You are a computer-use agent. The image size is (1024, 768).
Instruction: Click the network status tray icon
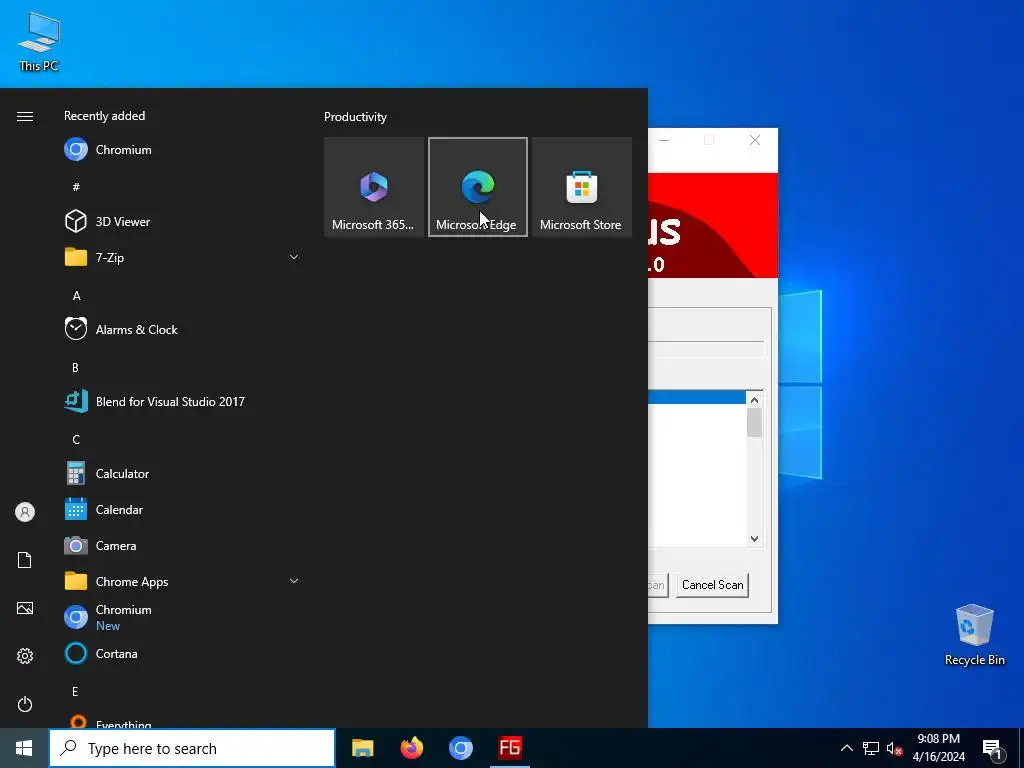point(871,748)
